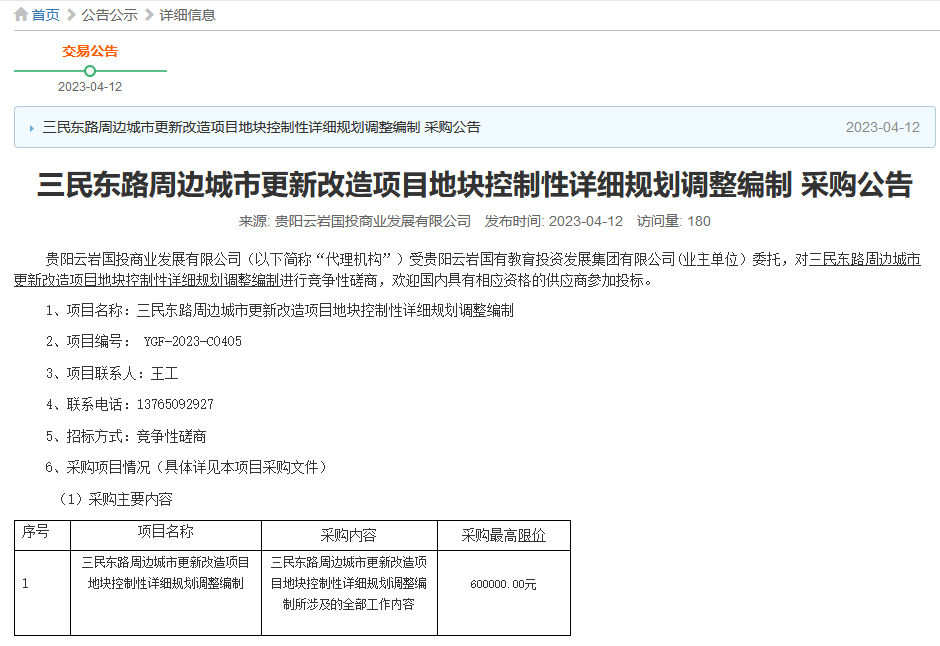The height and width of the screenshot is (646, 940).
Task: Switch to the 交易公告 stage tab
Action: (90, 51)
